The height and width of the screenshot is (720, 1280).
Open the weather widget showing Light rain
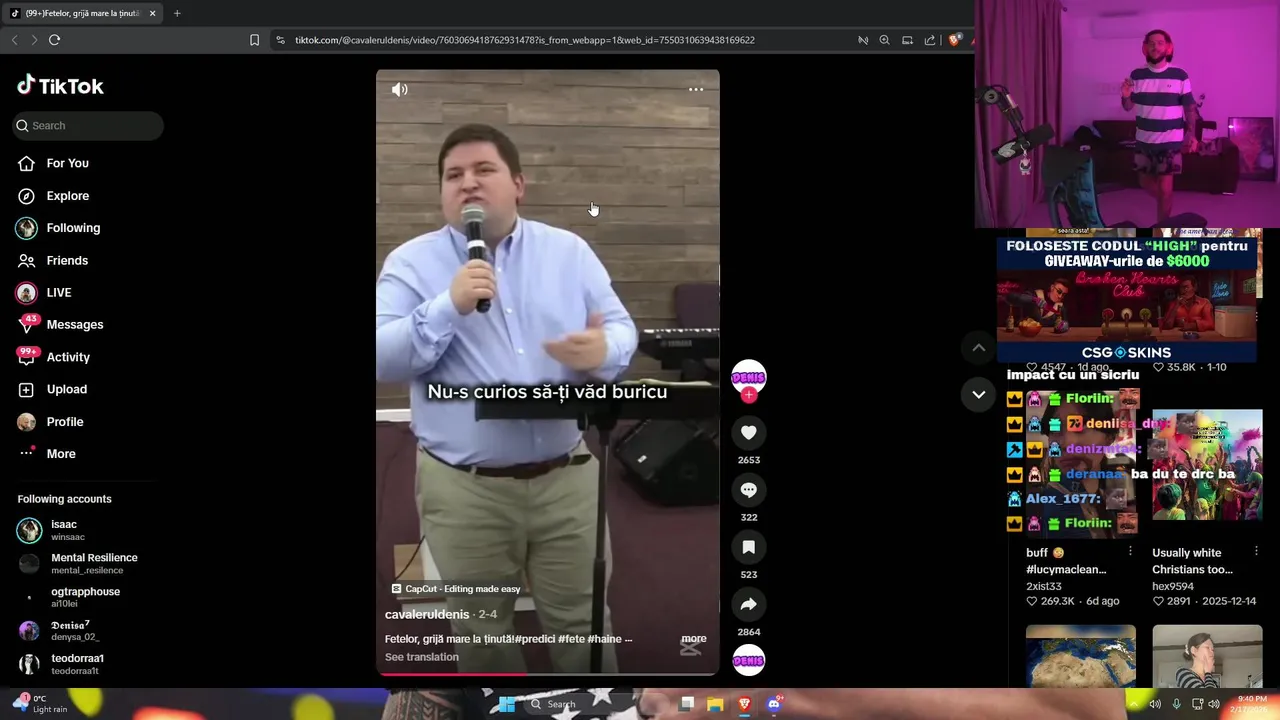[40, 704]
